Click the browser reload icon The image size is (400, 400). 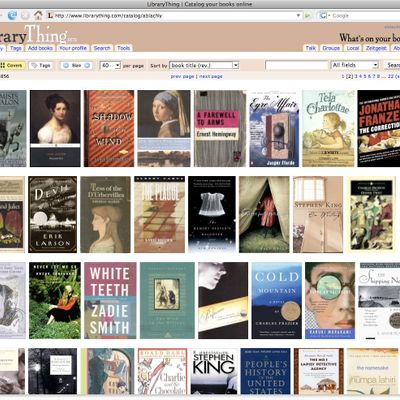(x=12, y=15)
